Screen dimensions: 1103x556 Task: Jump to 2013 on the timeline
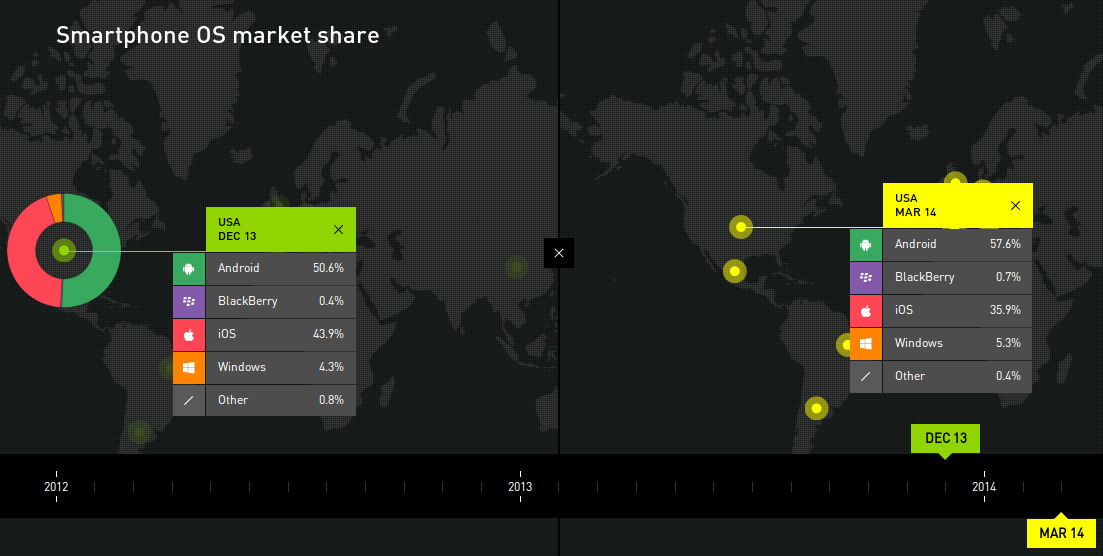520,487
